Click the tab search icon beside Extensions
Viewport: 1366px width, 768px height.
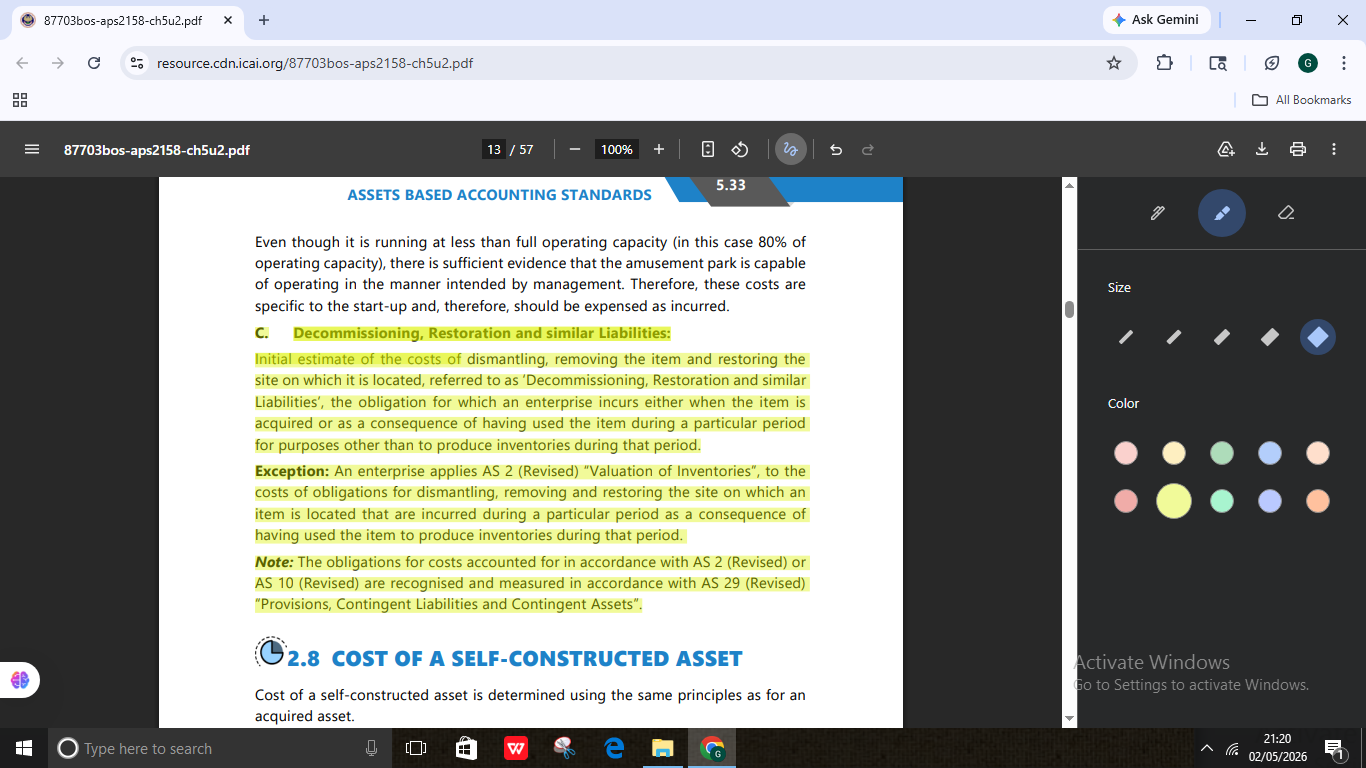[x=1218, y=63]
